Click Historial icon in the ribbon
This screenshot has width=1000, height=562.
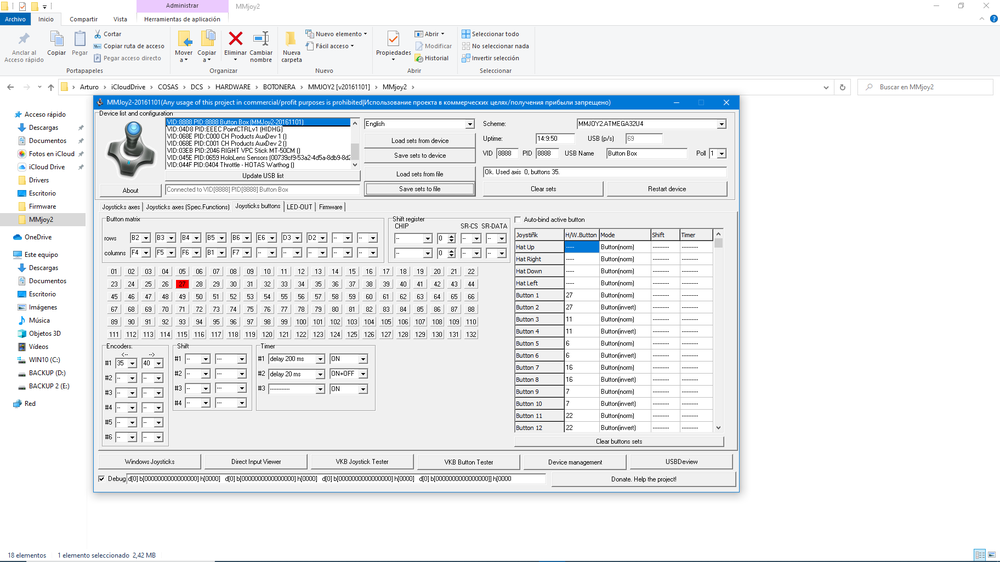tap(418, 58)
